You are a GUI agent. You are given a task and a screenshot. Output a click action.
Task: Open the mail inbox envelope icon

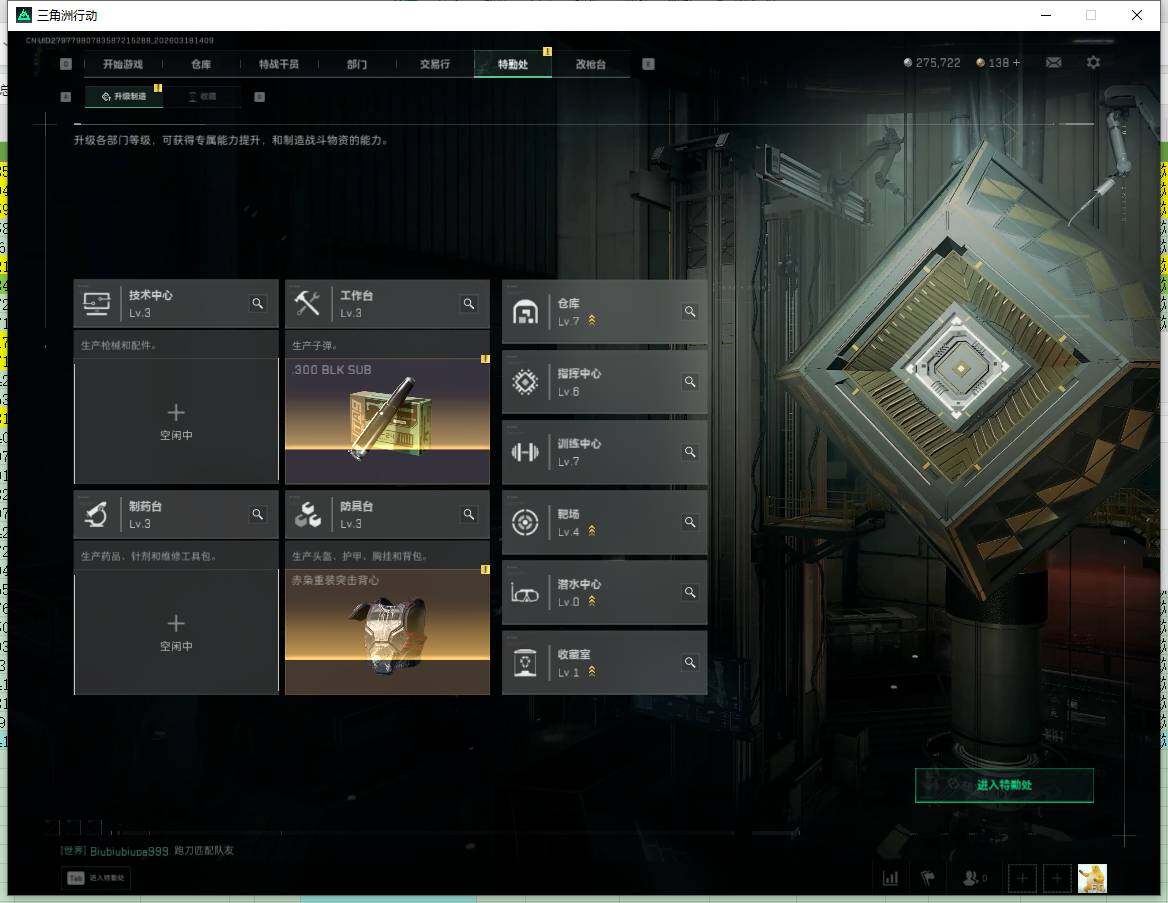coord(1053,63)
